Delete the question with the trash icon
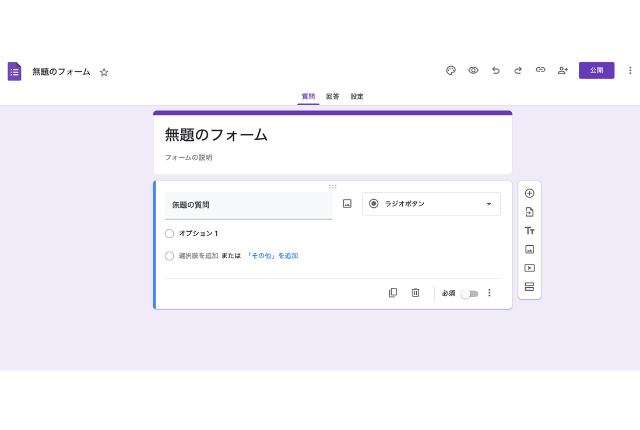Viewport: 640px width, 430px height. [x=415, y=293]
